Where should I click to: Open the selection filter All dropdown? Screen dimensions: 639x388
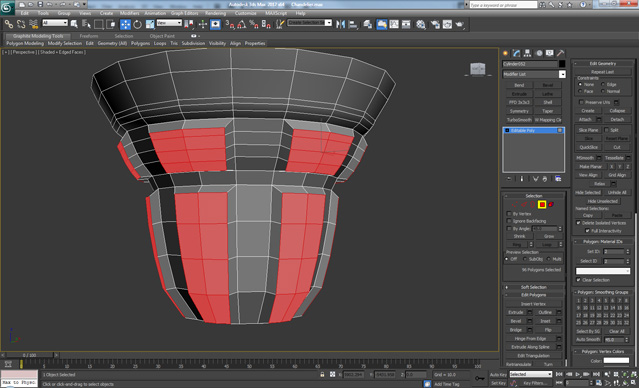coord(55,23)
